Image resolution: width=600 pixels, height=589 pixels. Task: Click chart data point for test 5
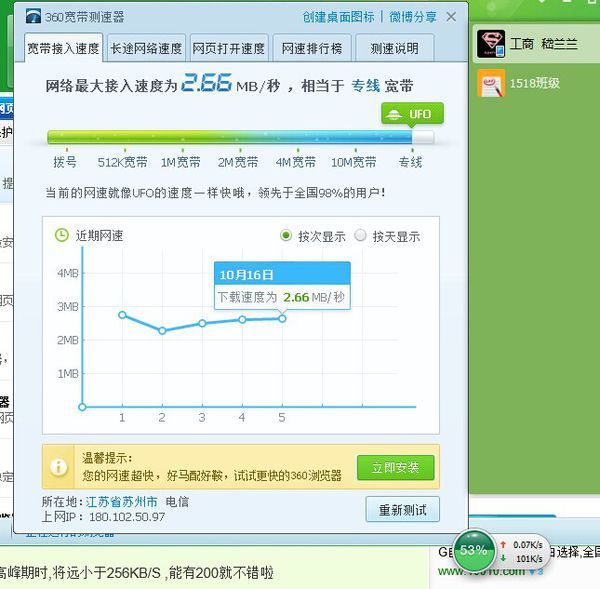pos(282,318)
